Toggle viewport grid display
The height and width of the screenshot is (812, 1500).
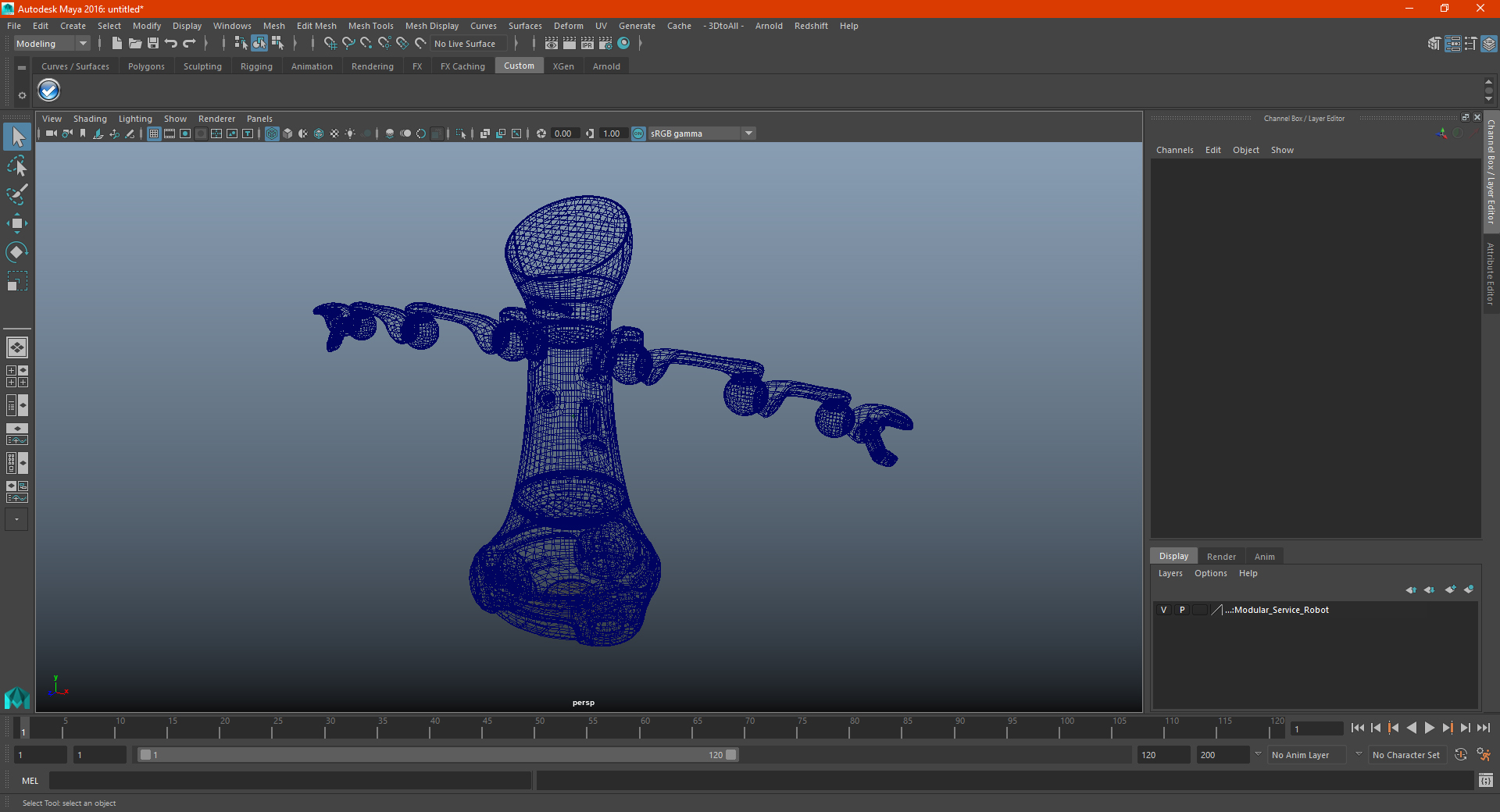[x=154, y=134]
